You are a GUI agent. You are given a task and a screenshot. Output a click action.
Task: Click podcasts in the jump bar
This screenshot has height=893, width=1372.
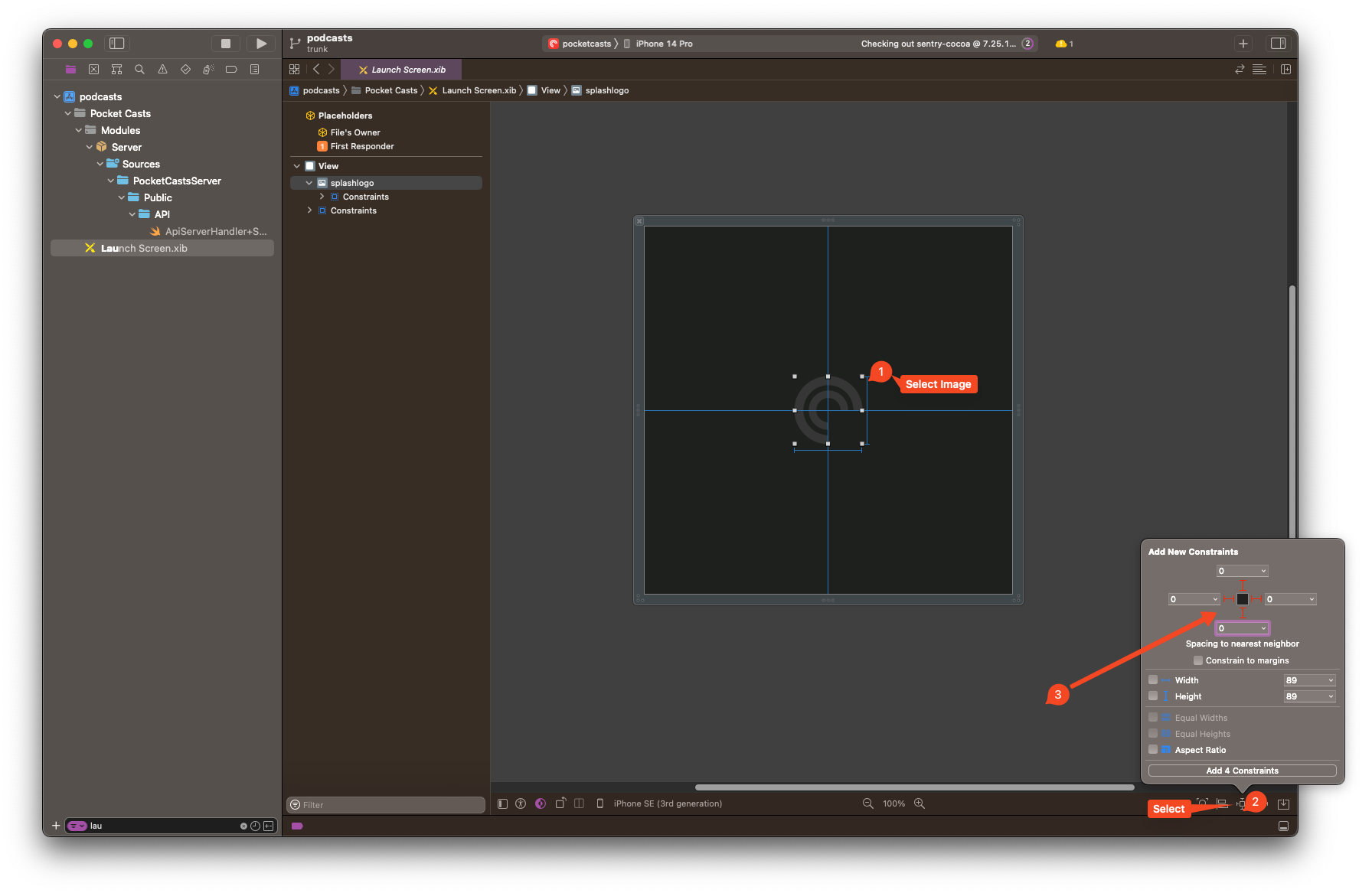pyautogui.click(x=314, y=90)
